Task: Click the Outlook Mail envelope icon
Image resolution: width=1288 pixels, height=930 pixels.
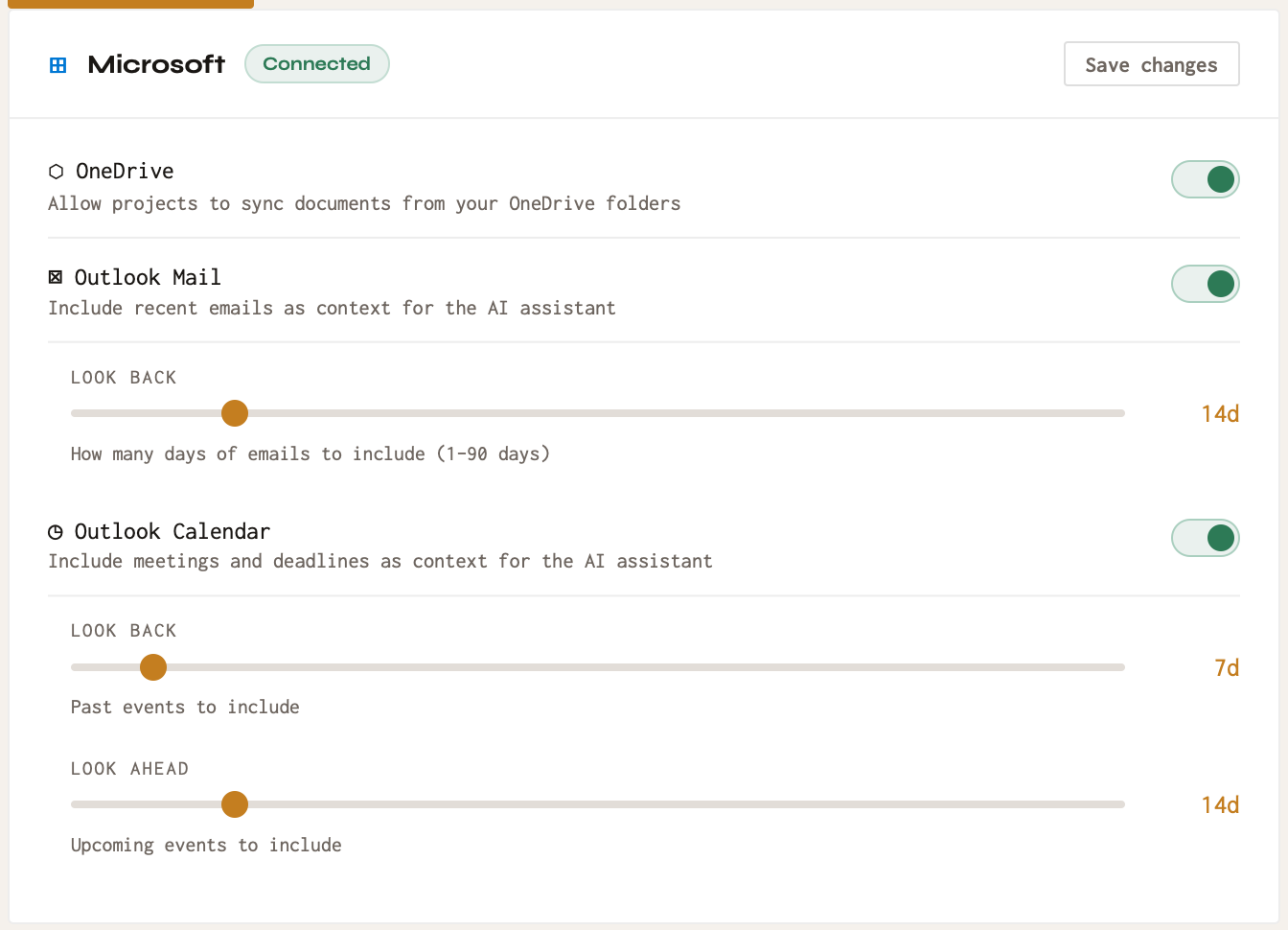Action: [56, 277]
